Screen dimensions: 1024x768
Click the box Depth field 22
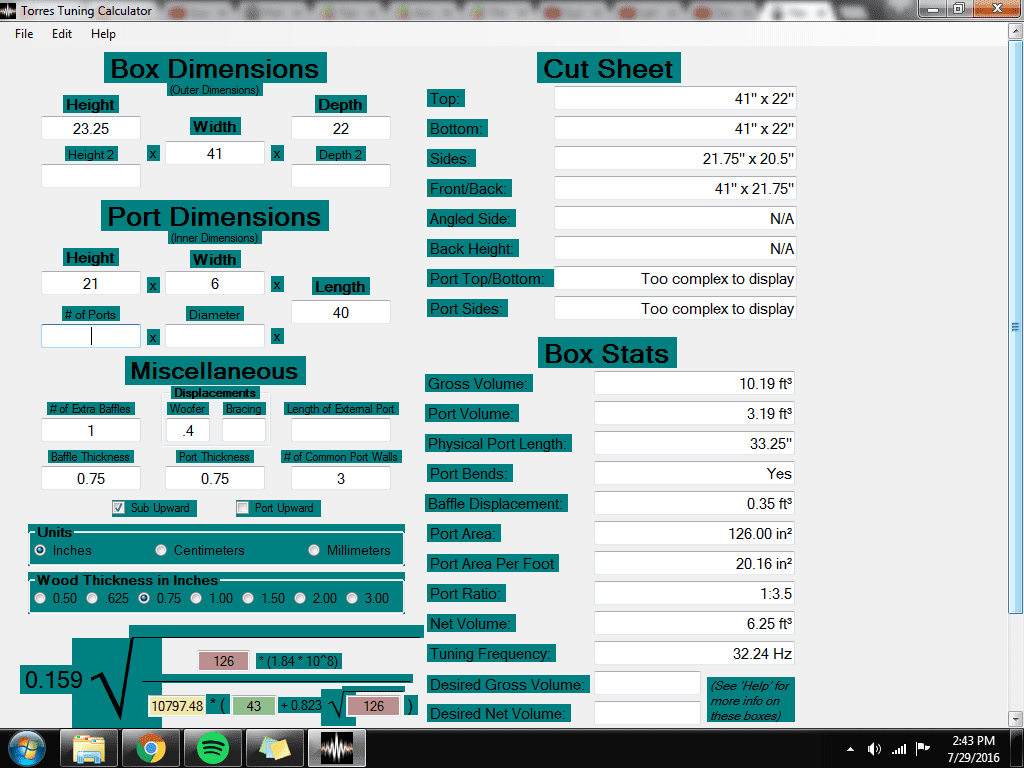(341, 128)
